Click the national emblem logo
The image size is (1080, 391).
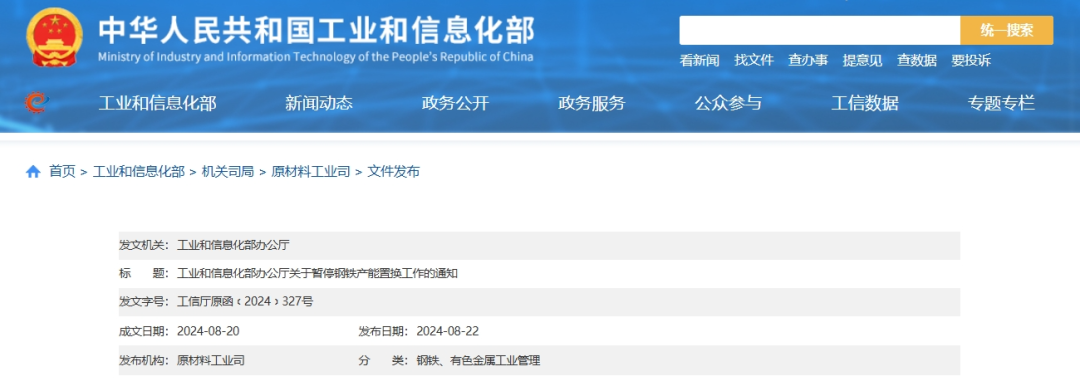point(54,37)
